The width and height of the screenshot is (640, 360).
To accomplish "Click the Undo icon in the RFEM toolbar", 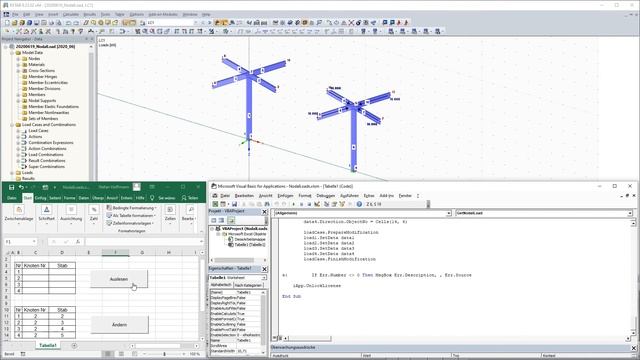I will (x=69, y=23).
